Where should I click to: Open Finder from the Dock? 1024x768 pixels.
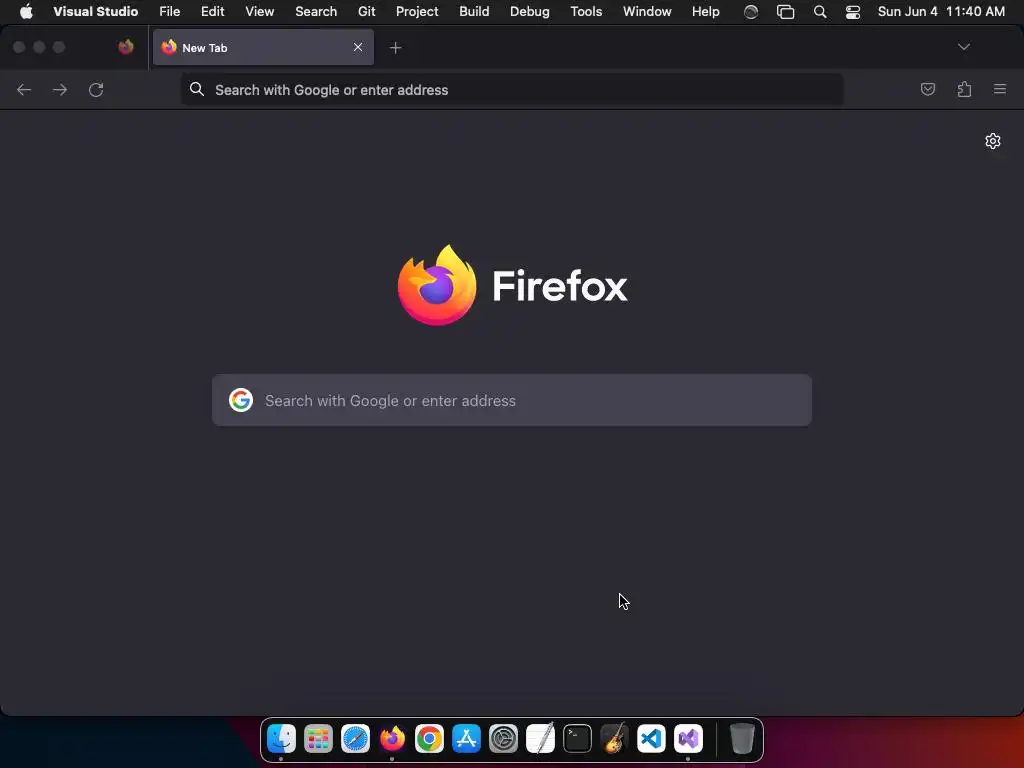281,739
